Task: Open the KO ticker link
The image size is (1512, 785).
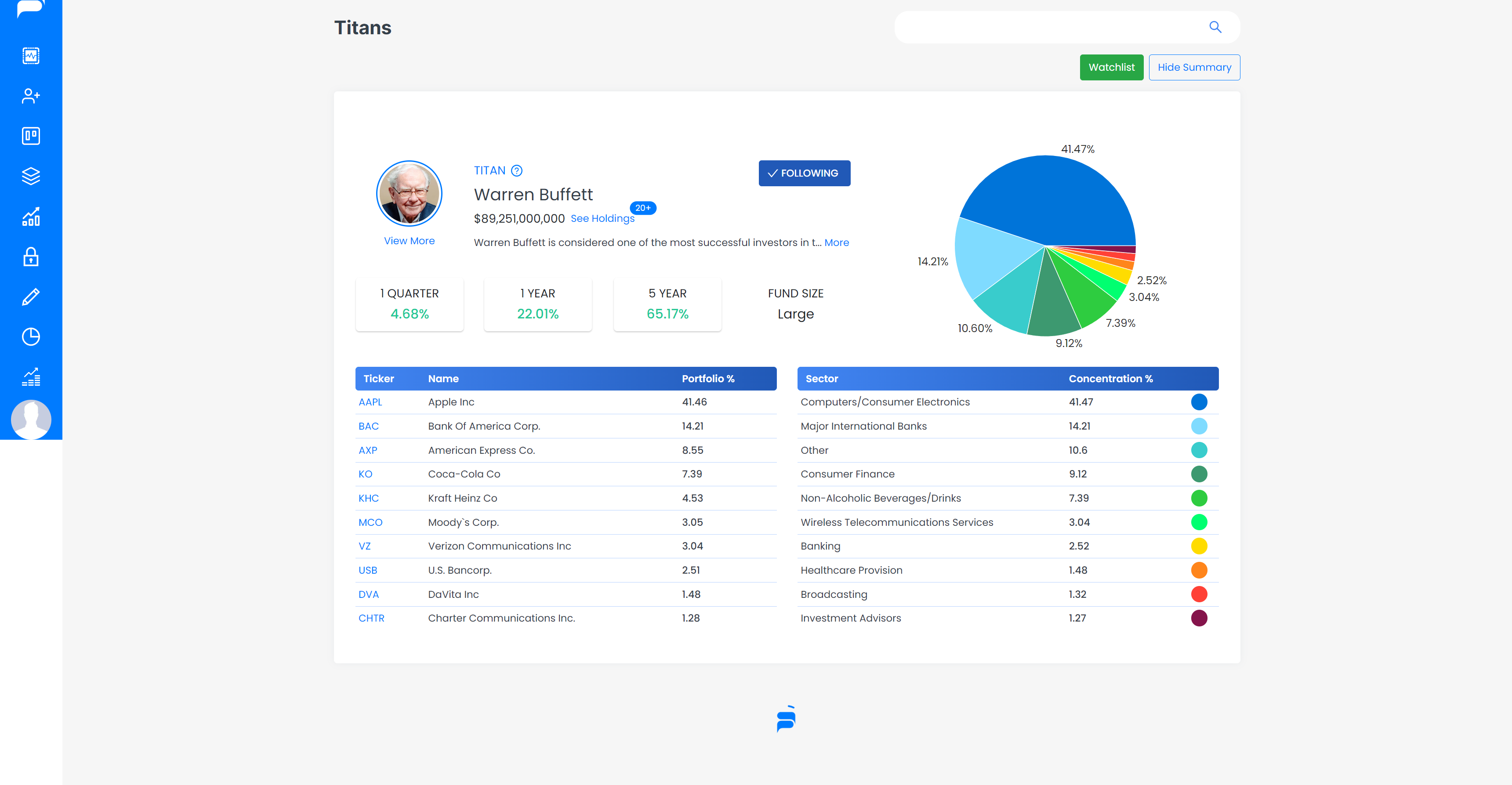Action: click(x=365, y=474)
